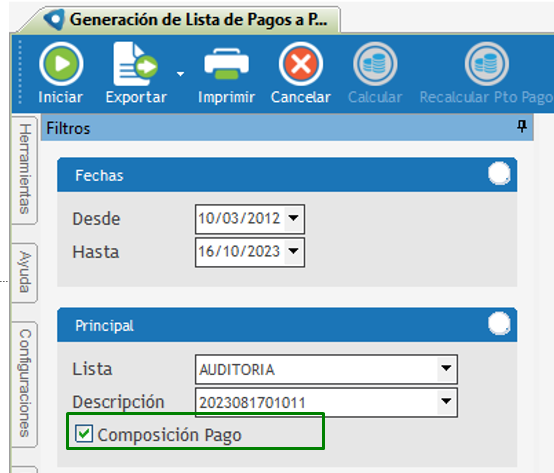Collapse the Fechas section with round button

coord(499,173)
